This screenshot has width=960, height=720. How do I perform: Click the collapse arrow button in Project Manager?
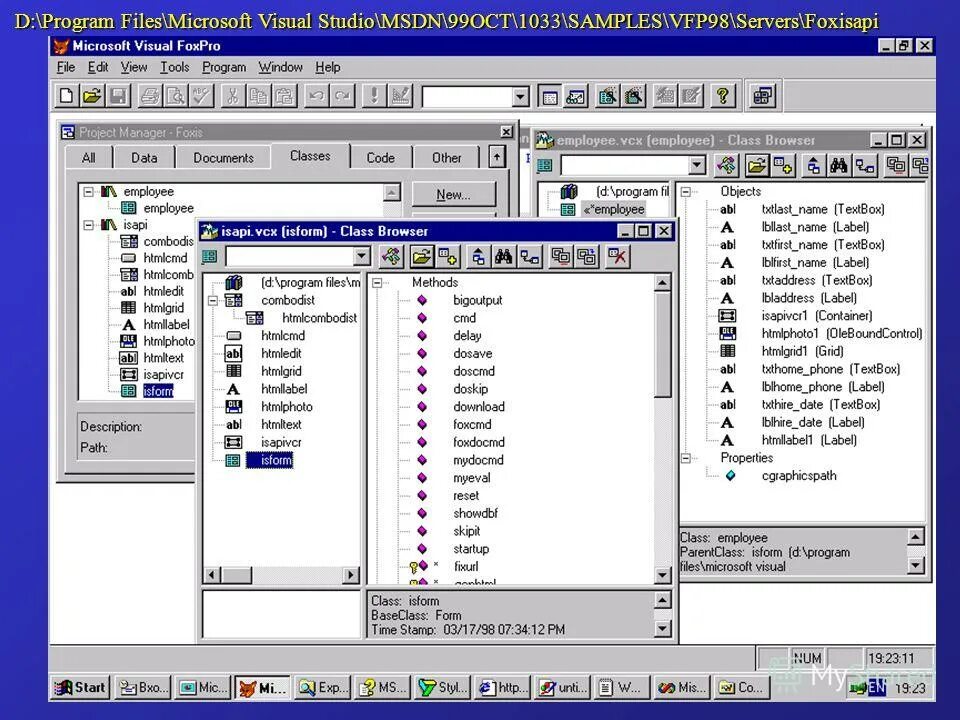point(497,157)
